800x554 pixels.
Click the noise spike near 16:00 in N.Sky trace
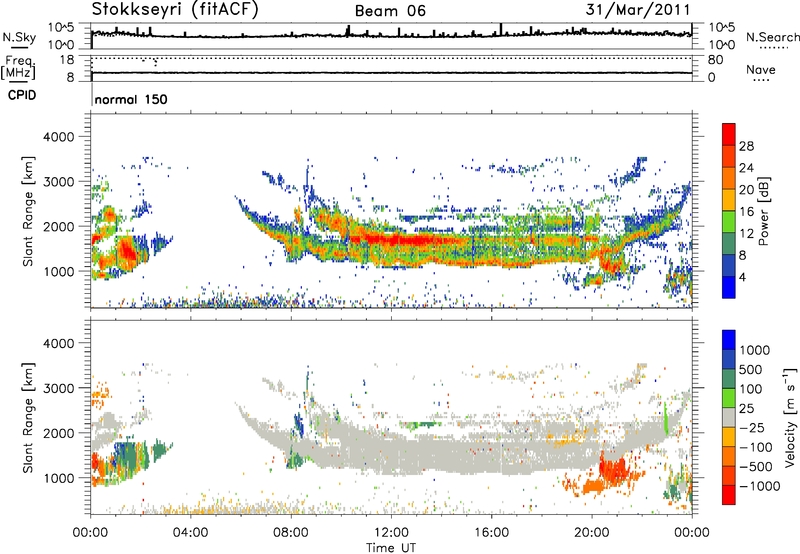pyautogui.click(x=501, y=29)
